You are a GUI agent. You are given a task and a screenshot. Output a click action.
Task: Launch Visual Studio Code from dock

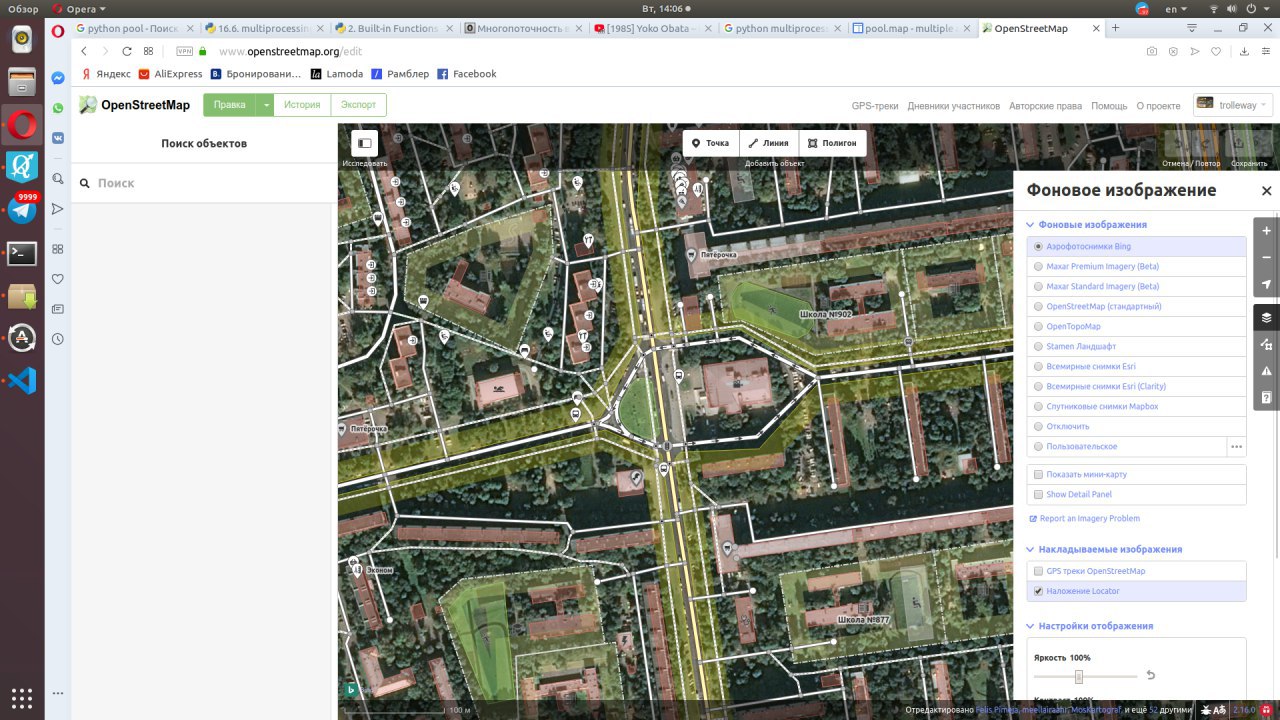[22, 380]
